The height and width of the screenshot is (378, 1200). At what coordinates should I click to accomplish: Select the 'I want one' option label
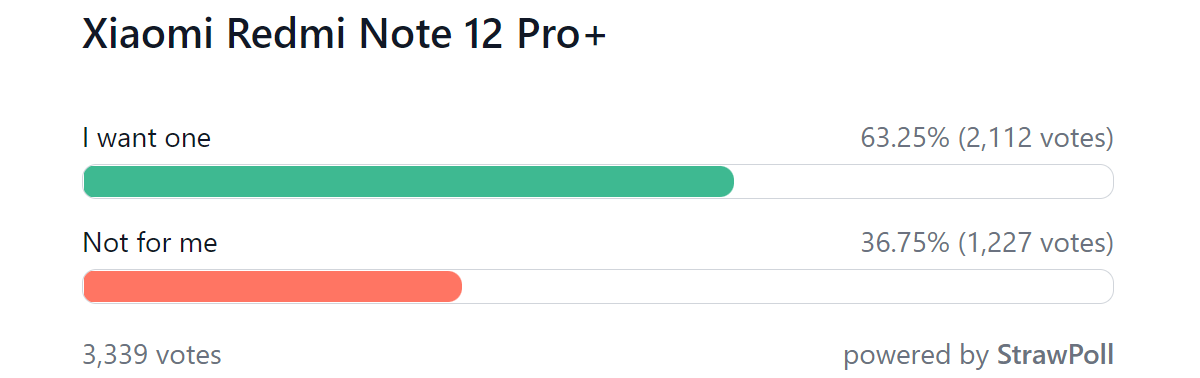(147, 138)
